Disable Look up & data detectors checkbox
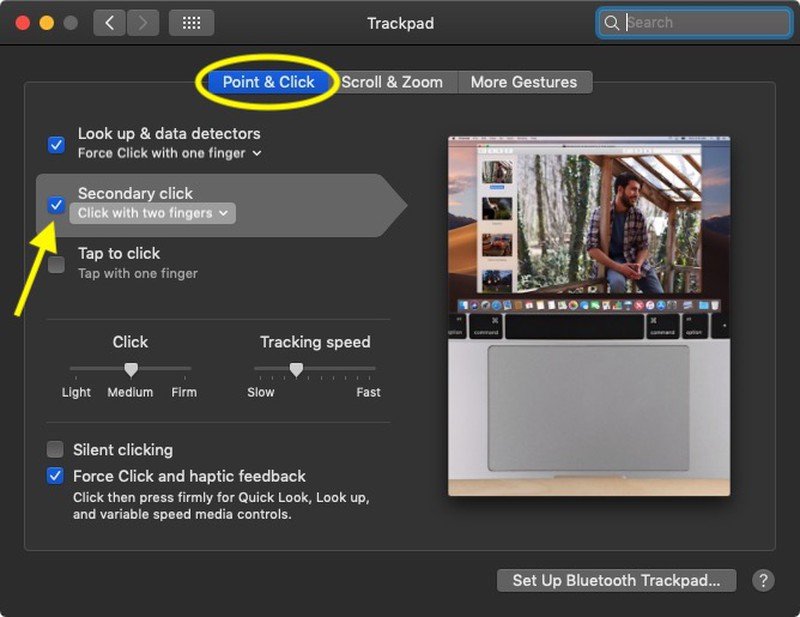The width and height of the screenshot is (800, 617). click(56, 144)
